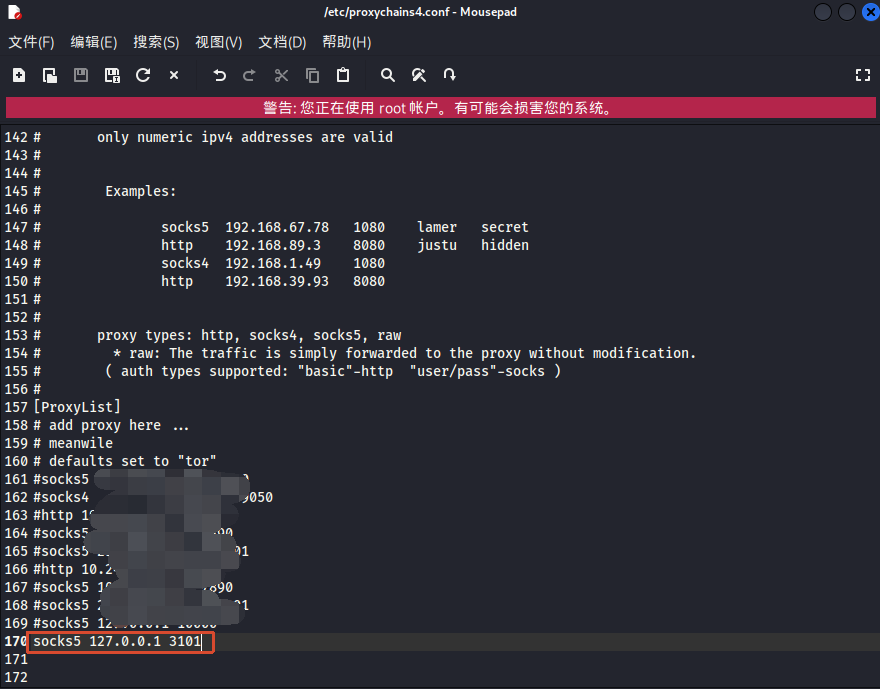Click the "# add proxy here ..." comment

(111, 425)
